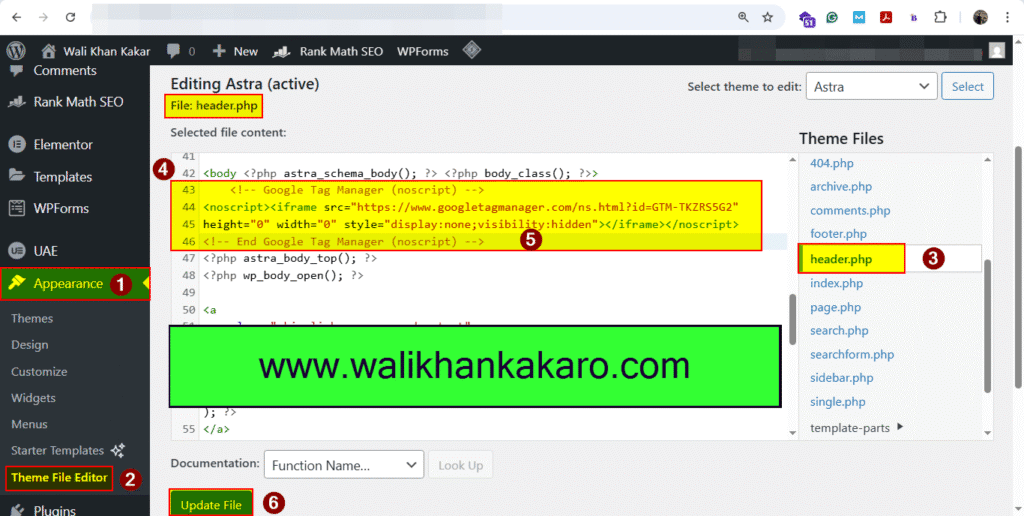Open the theme selection dropdown showing Astra
The height and width of the screenshot is (516, 1024).
click(x=871, y=86)
